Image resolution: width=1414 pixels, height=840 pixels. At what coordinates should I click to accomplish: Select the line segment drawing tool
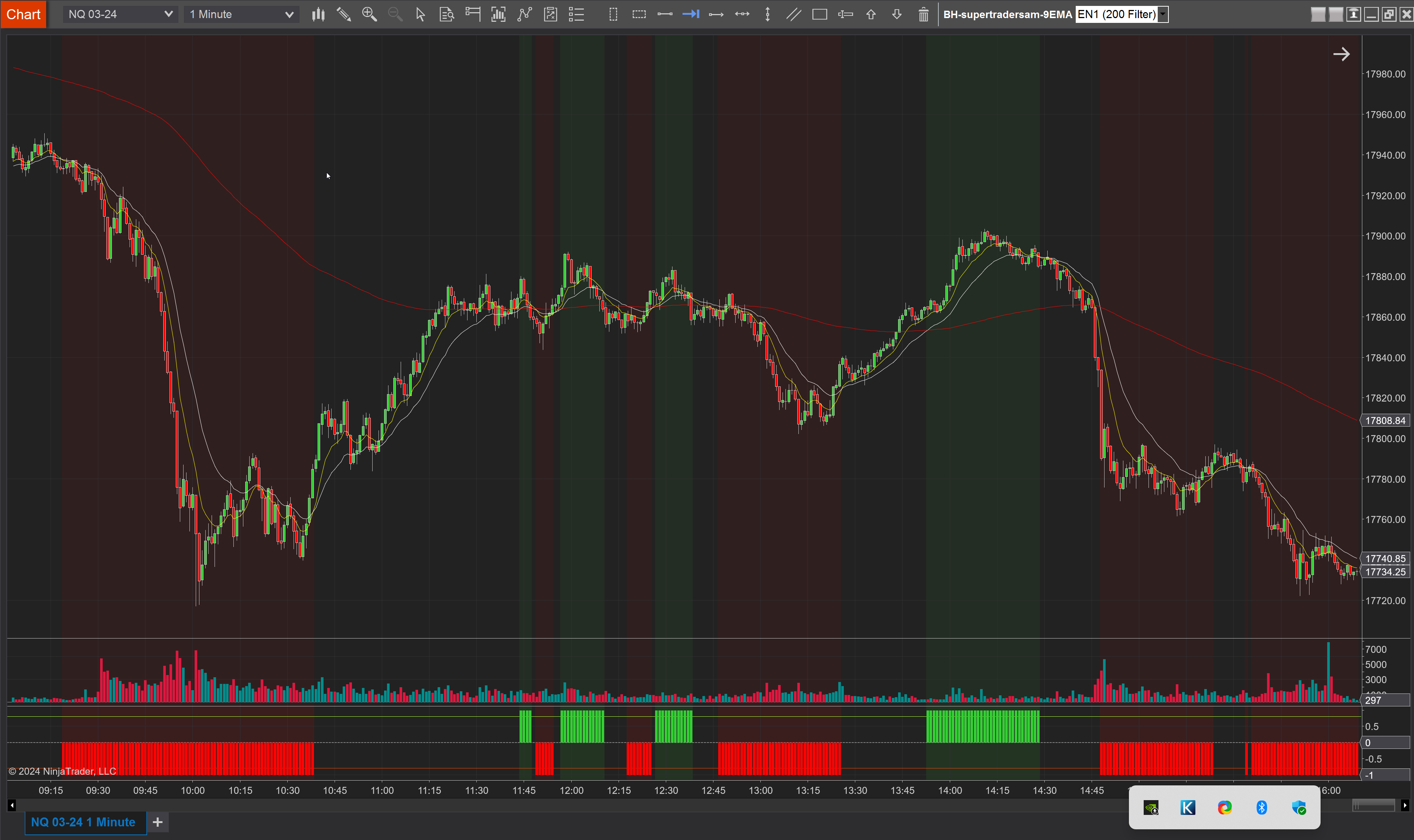click(665, 14)
